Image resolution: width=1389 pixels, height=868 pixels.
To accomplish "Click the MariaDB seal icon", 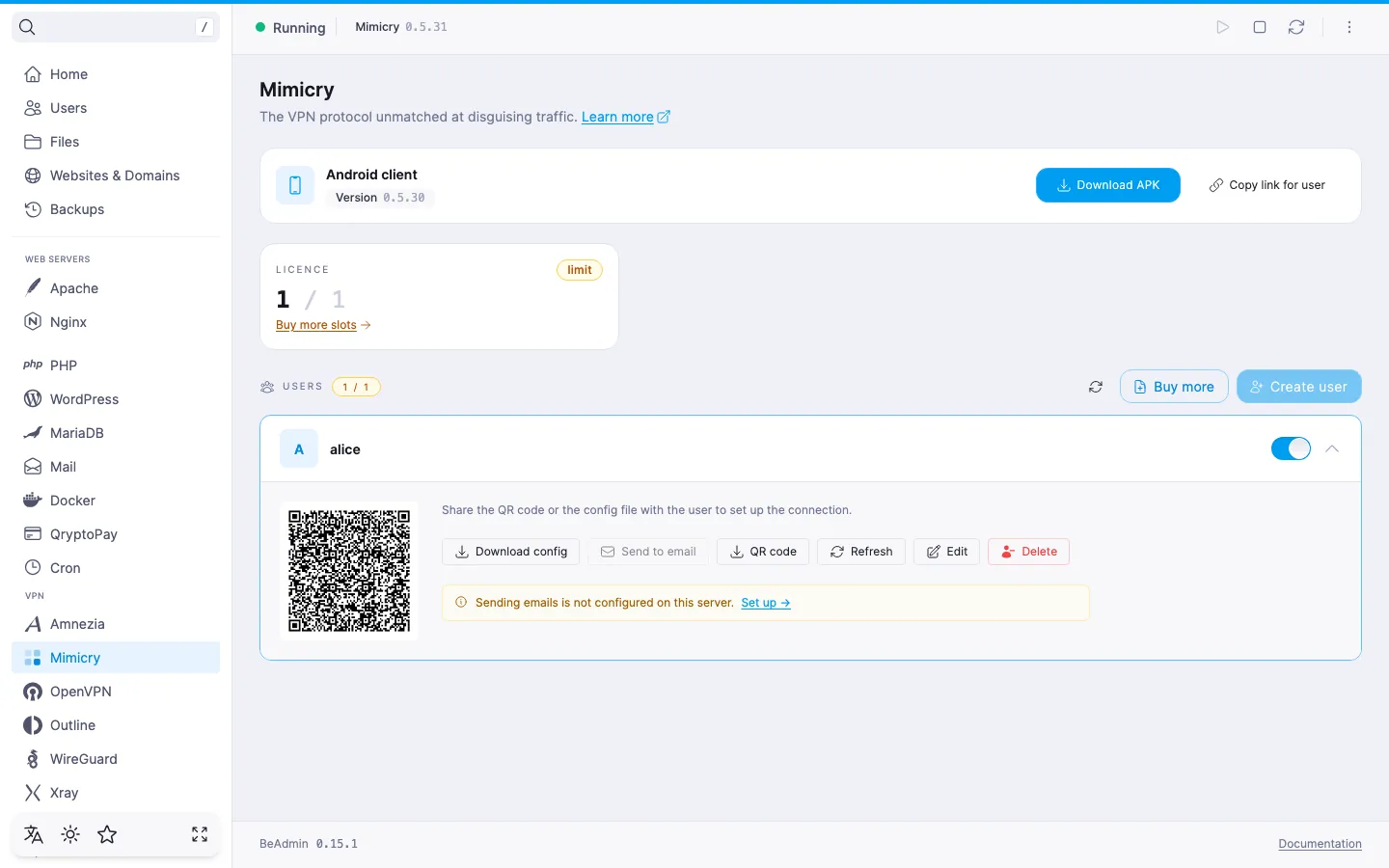I will (33, 433).
